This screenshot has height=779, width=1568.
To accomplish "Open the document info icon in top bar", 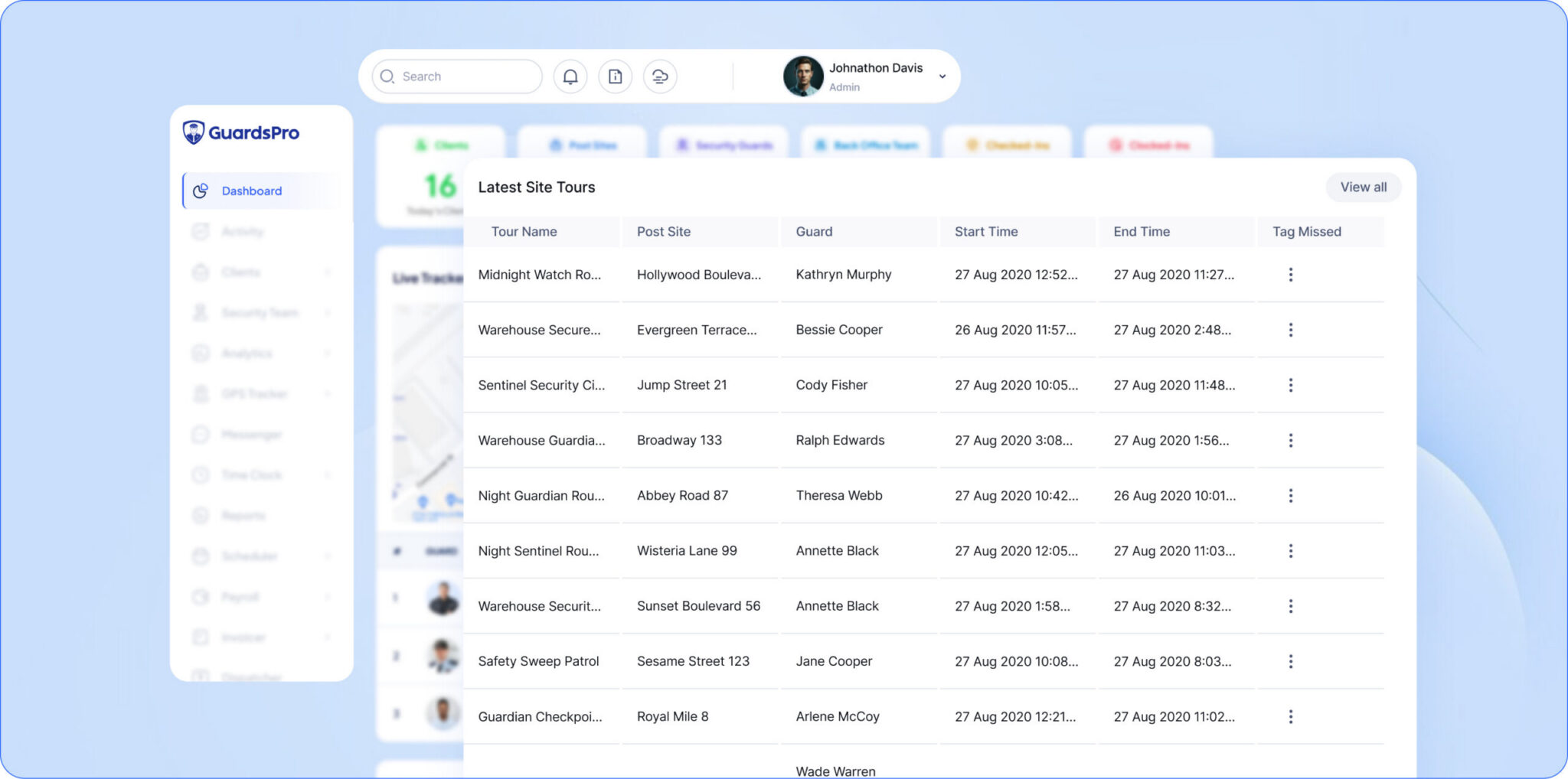I will coord(615,77).
